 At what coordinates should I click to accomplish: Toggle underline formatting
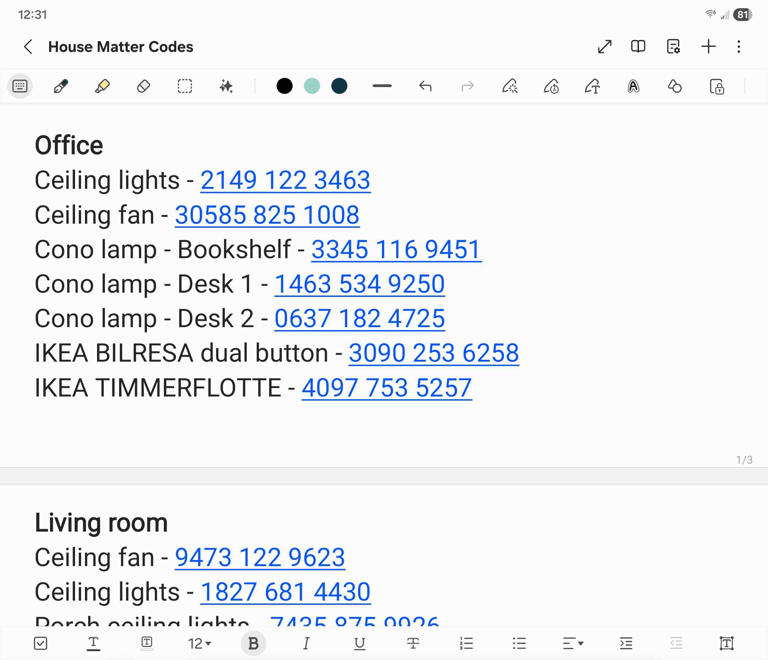point(359,643)
